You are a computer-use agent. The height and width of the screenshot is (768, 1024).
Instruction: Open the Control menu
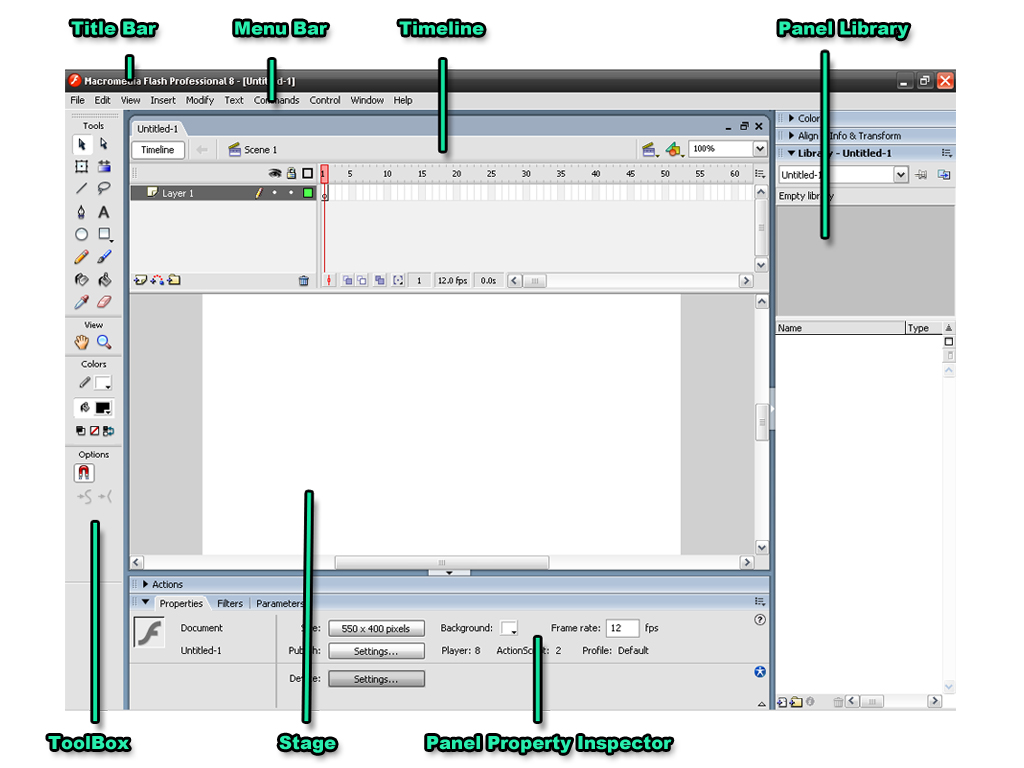(325, 100)
